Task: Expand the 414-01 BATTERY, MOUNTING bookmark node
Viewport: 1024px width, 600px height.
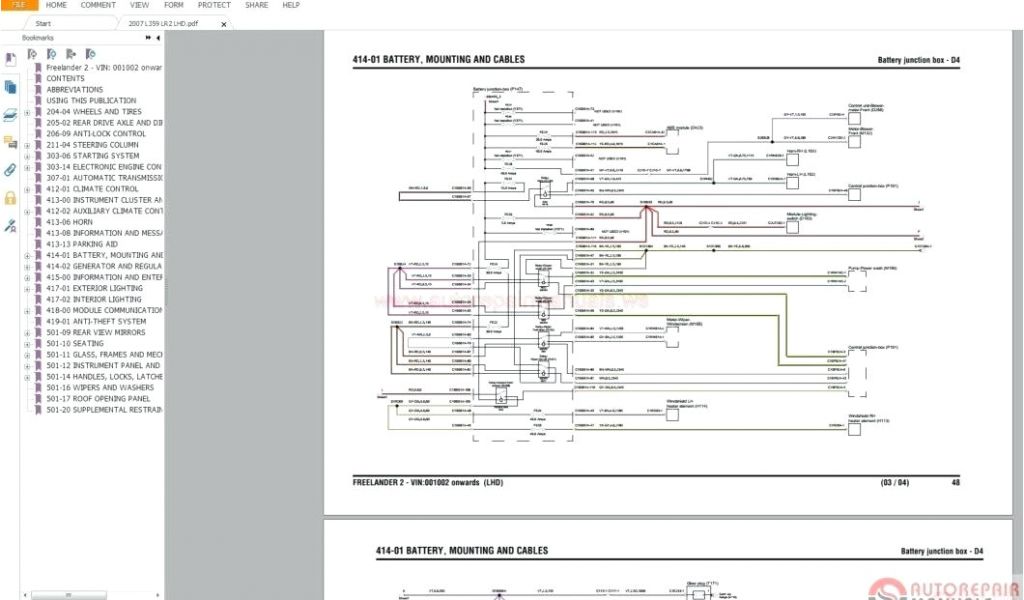Action: click(x=28, y=255)
